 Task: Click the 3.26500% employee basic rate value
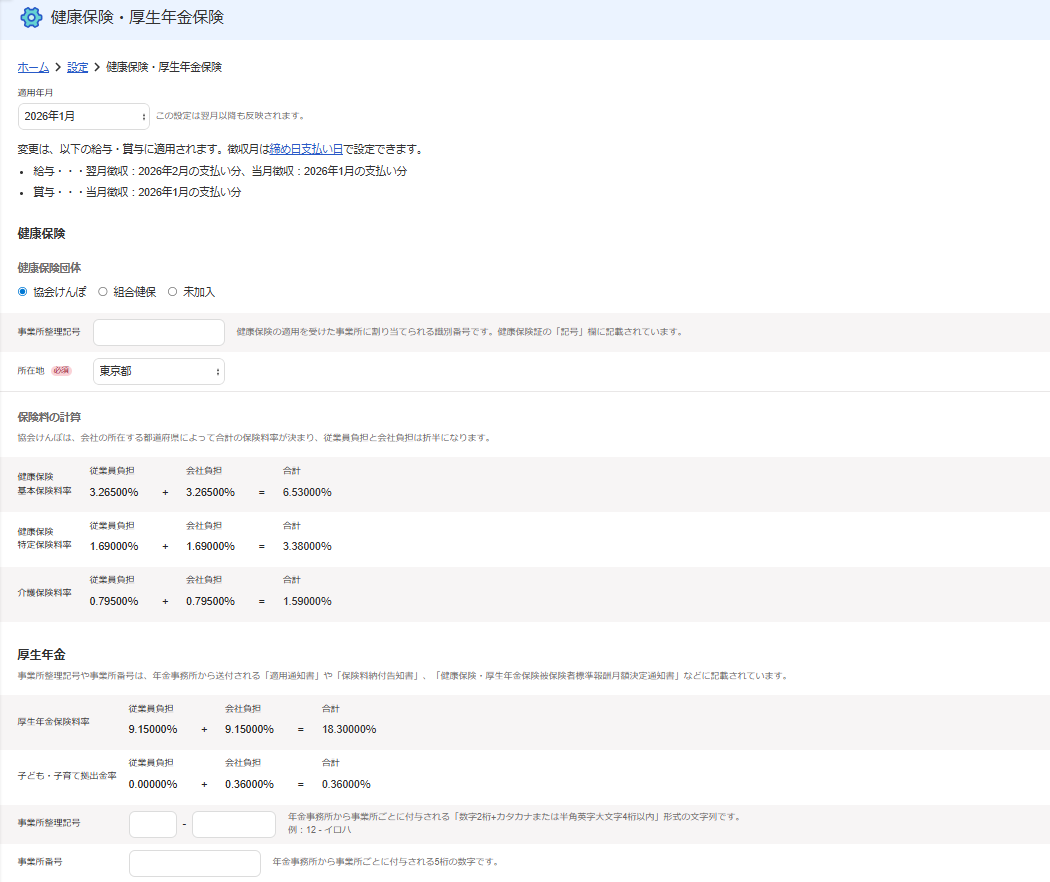point(114,492)
